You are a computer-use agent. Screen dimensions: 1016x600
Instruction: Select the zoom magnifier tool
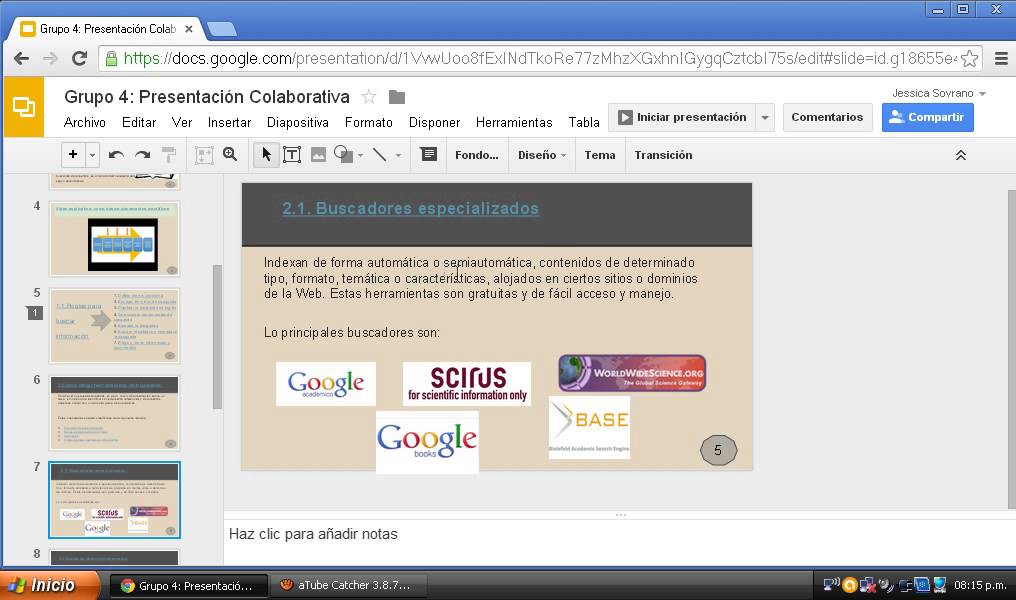230,154
